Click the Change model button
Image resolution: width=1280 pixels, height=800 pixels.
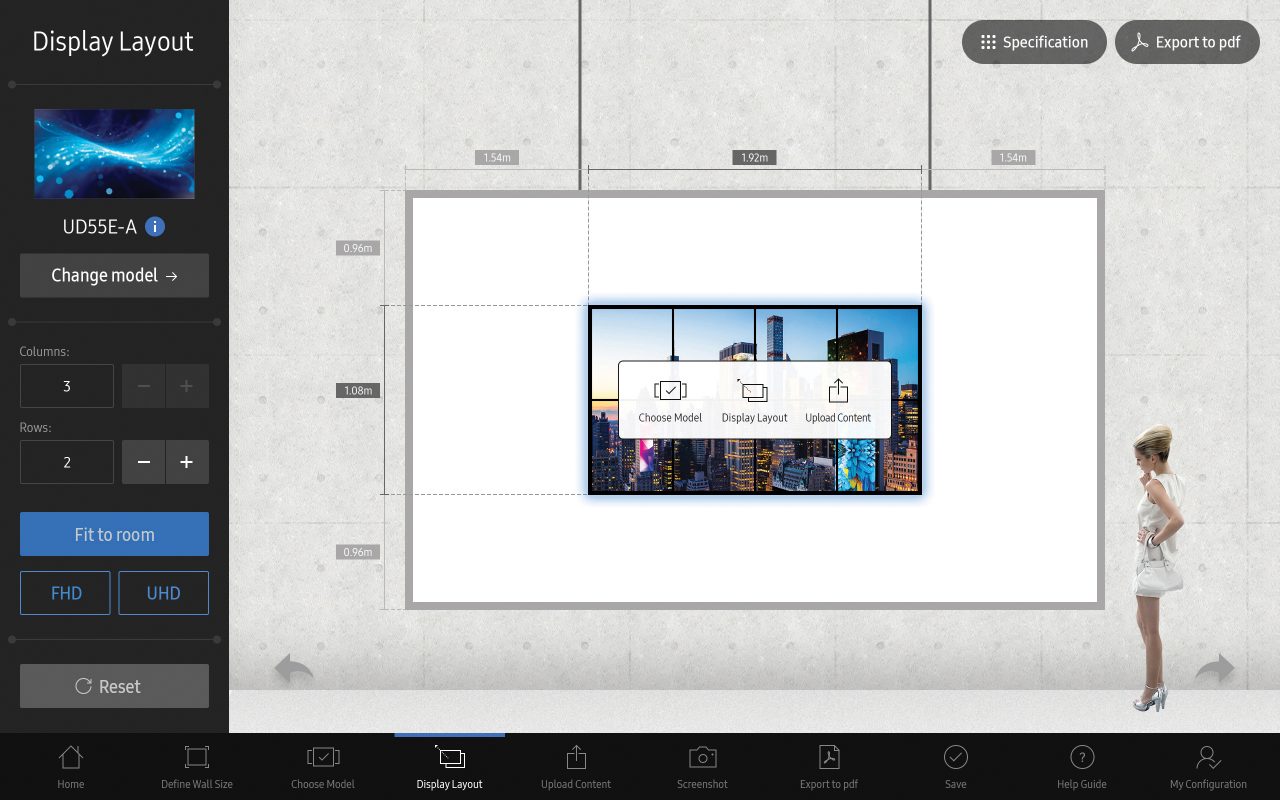coord(114,275)
